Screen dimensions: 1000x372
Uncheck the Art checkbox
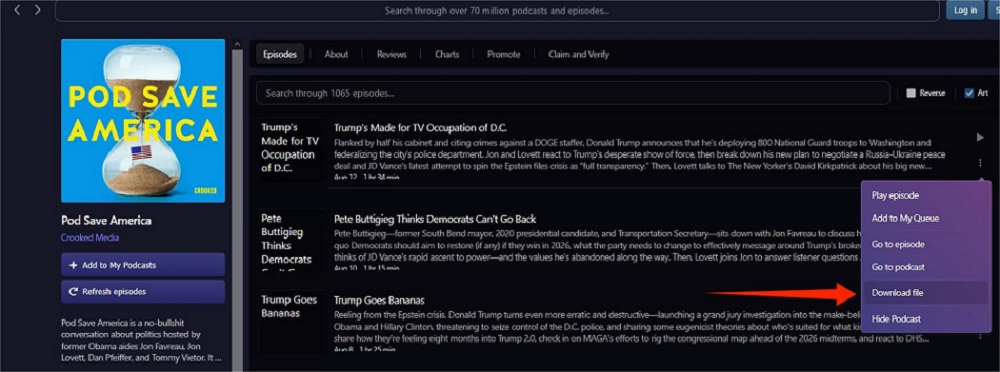coord(969,93)
